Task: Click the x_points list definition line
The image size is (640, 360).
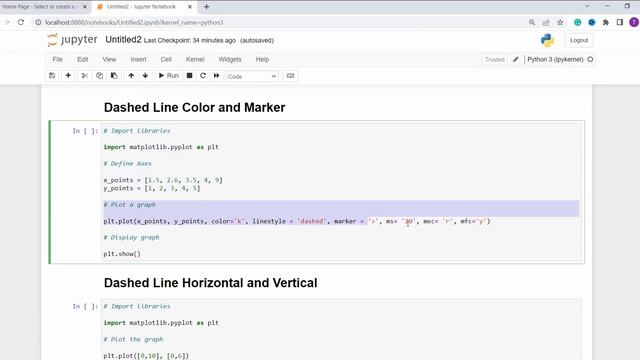Action: [163, 180]
